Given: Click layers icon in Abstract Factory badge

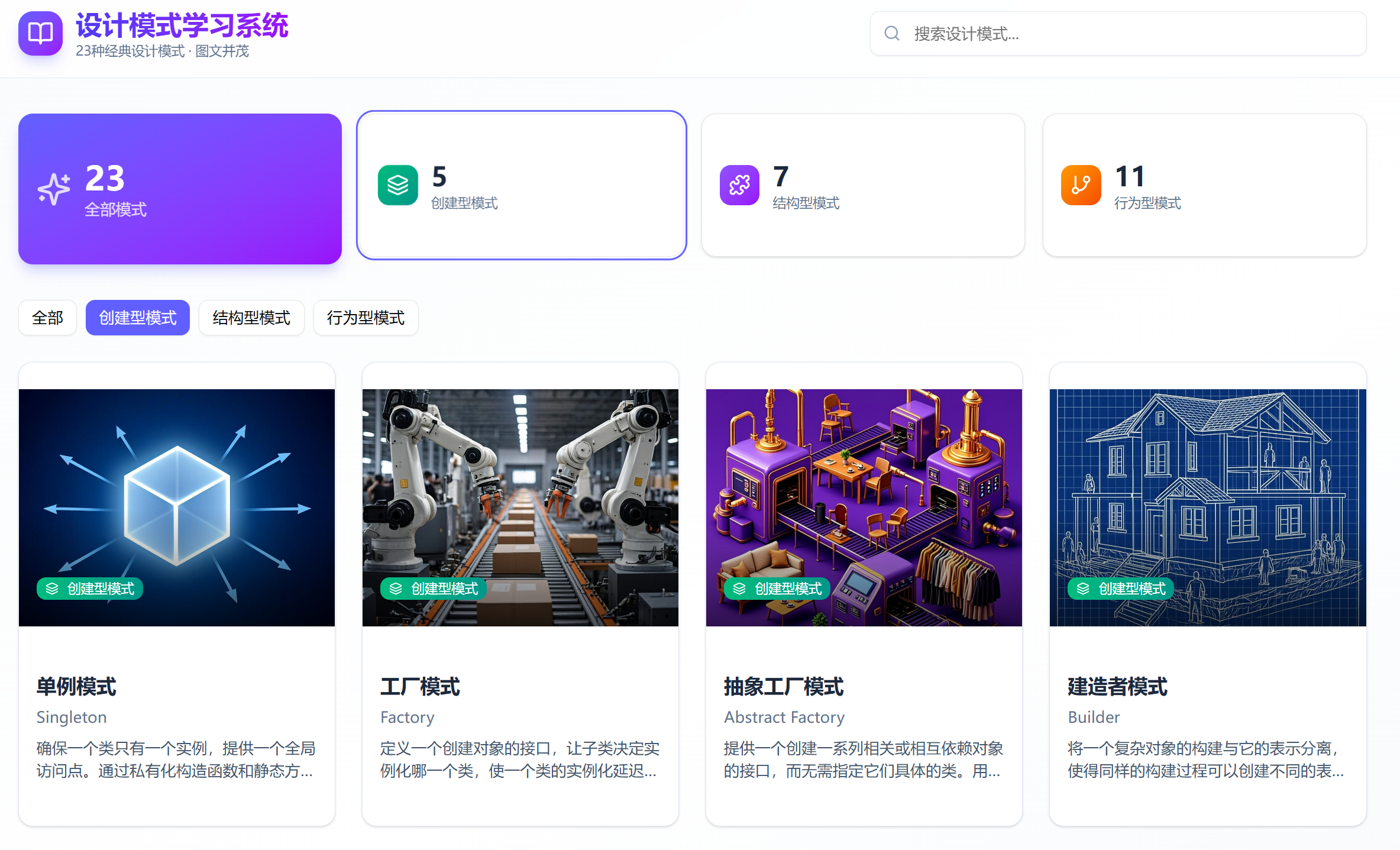Looking at the screenshot, I should click(x=739, y=589).
